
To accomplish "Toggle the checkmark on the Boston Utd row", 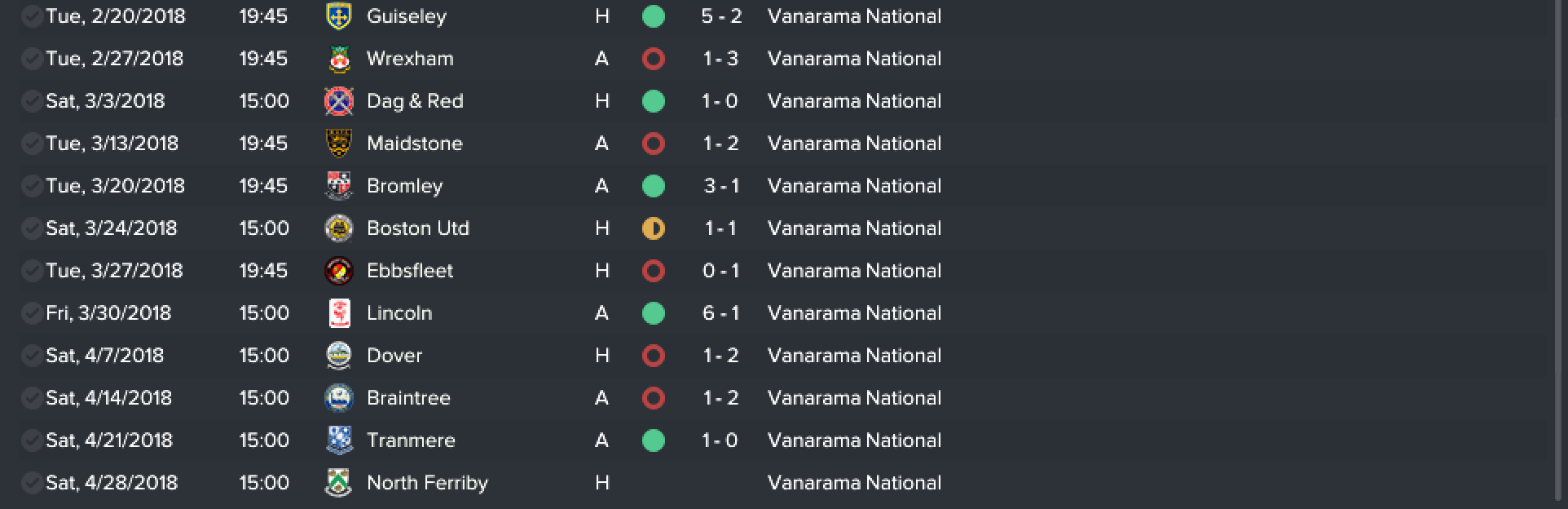I will click(32, 228).
